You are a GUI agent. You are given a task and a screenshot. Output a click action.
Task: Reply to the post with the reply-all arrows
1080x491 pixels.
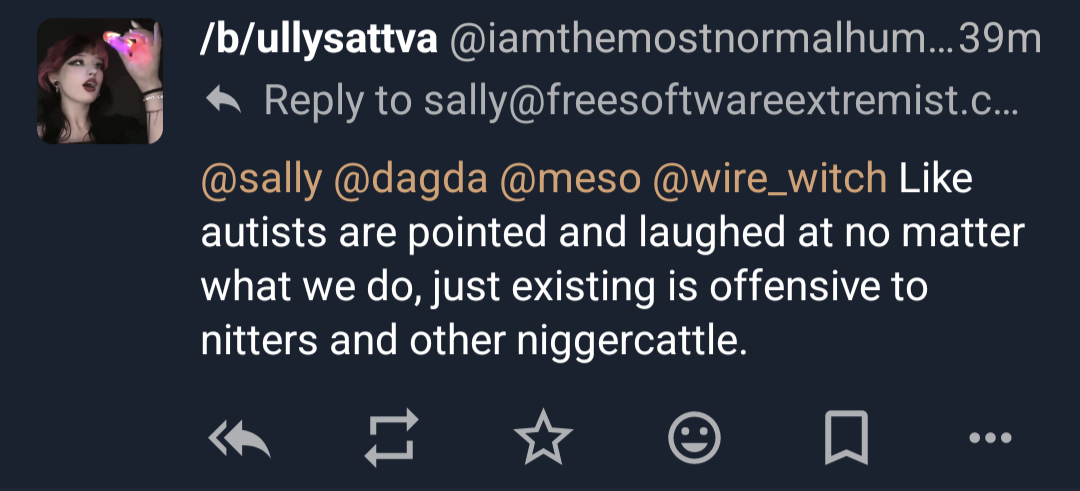click(240, 438)
